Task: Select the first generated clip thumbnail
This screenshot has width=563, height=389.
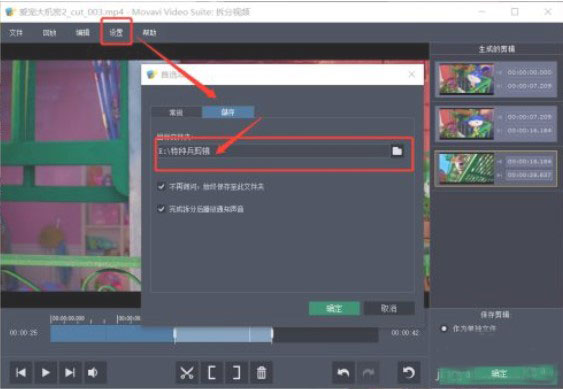Action: pos(467,79)
